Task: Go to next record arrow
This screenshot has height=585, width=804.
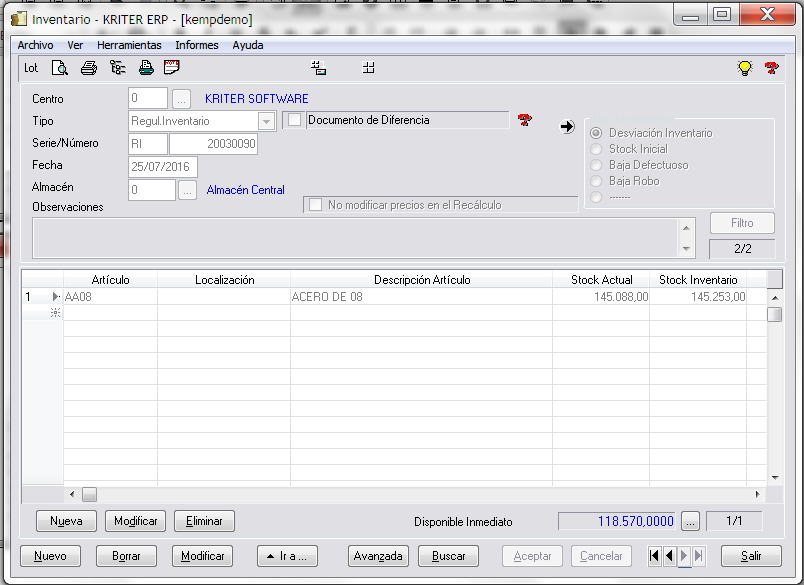Action: click(x=684, y=556)
